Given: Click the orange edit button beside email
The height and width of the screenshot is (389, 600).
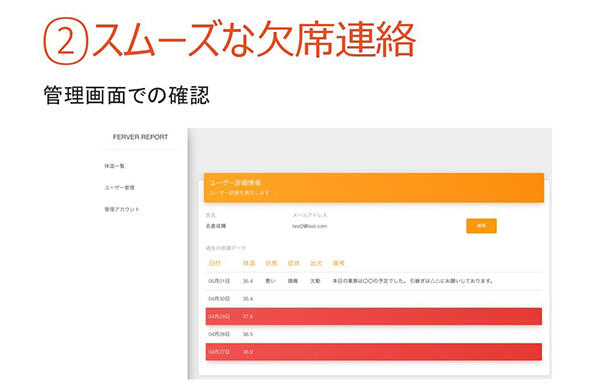Looking at the screenshot, I should click(x=481, y=226).
